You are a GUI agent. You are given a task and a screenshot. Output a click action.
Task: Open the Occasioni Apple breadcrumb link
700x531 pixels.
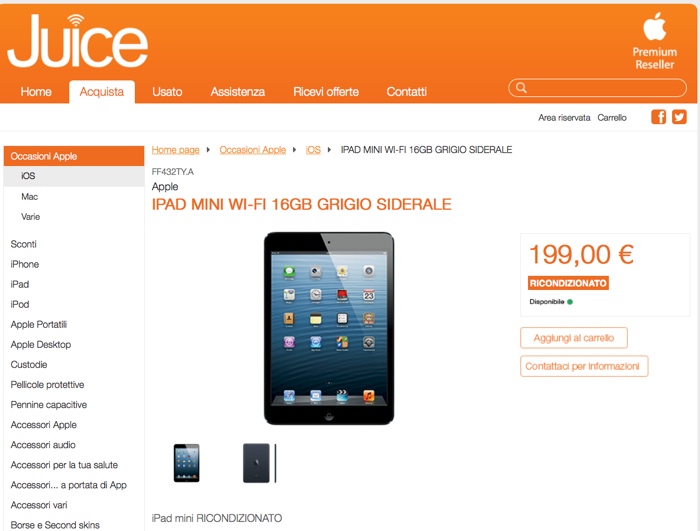click(253, 150)
